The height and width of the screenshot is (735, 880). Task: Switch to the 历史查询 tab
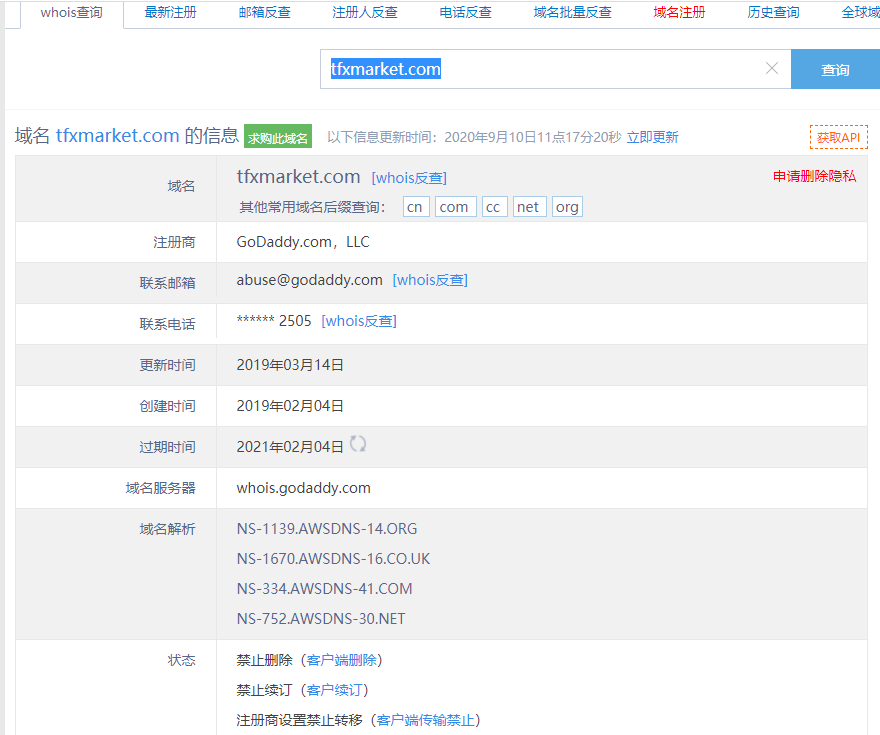(773, 13)
